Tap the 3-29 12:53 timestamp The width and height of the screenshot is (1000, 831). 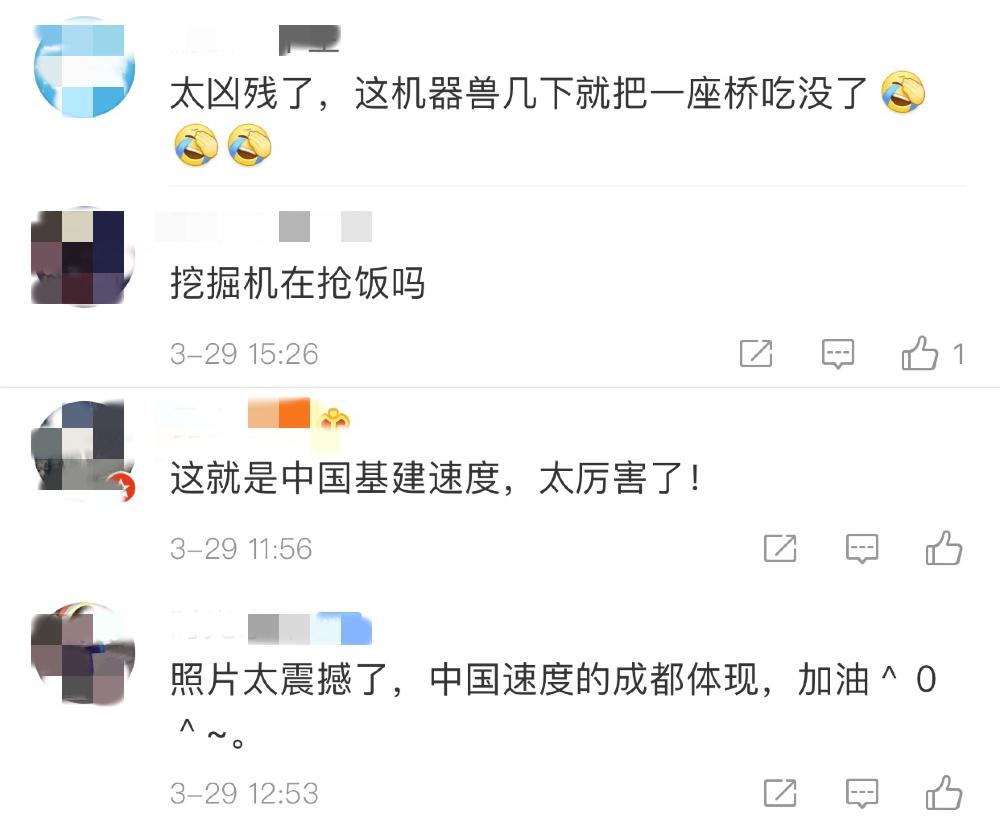(244, 793)
